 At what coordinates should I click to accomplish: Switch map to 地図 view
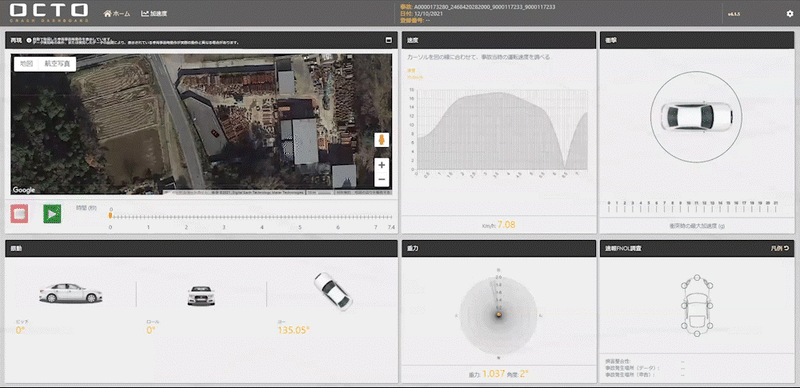click(26, 64)
